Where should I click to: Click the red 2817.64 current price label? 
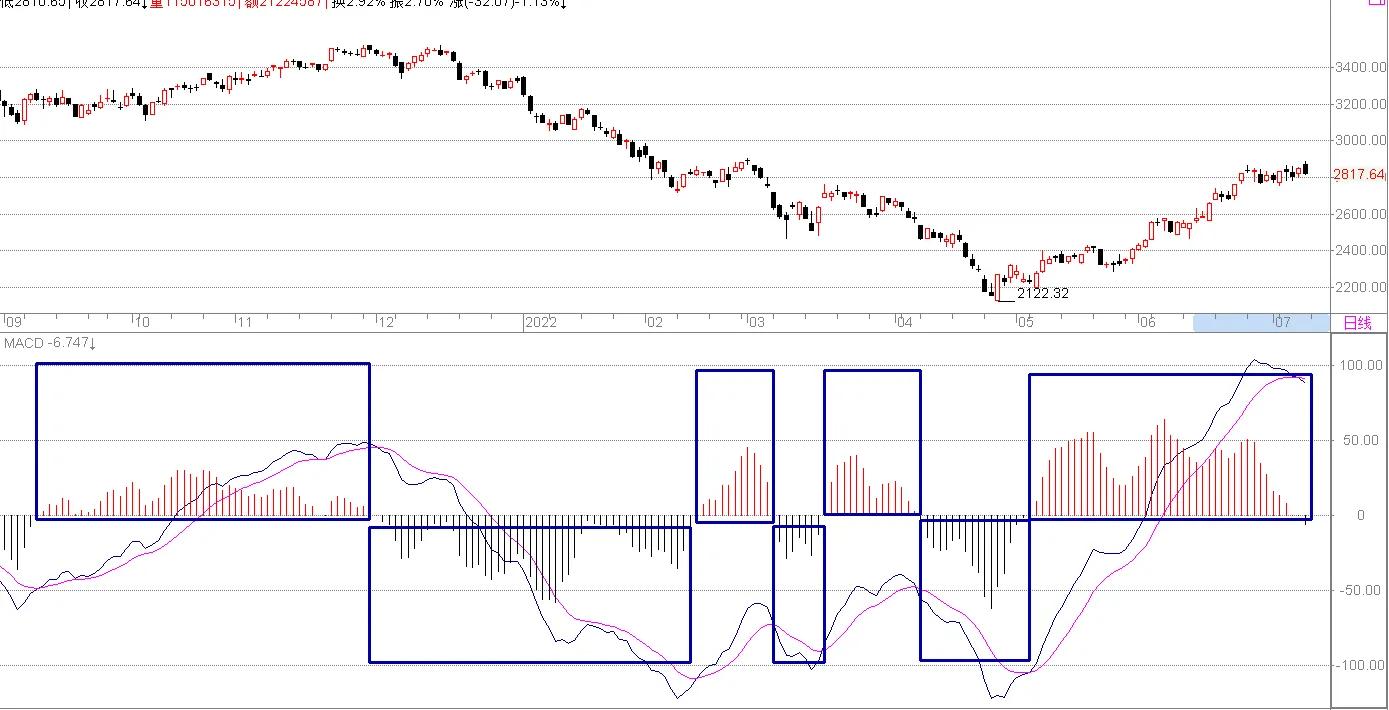click(1360, 175)
